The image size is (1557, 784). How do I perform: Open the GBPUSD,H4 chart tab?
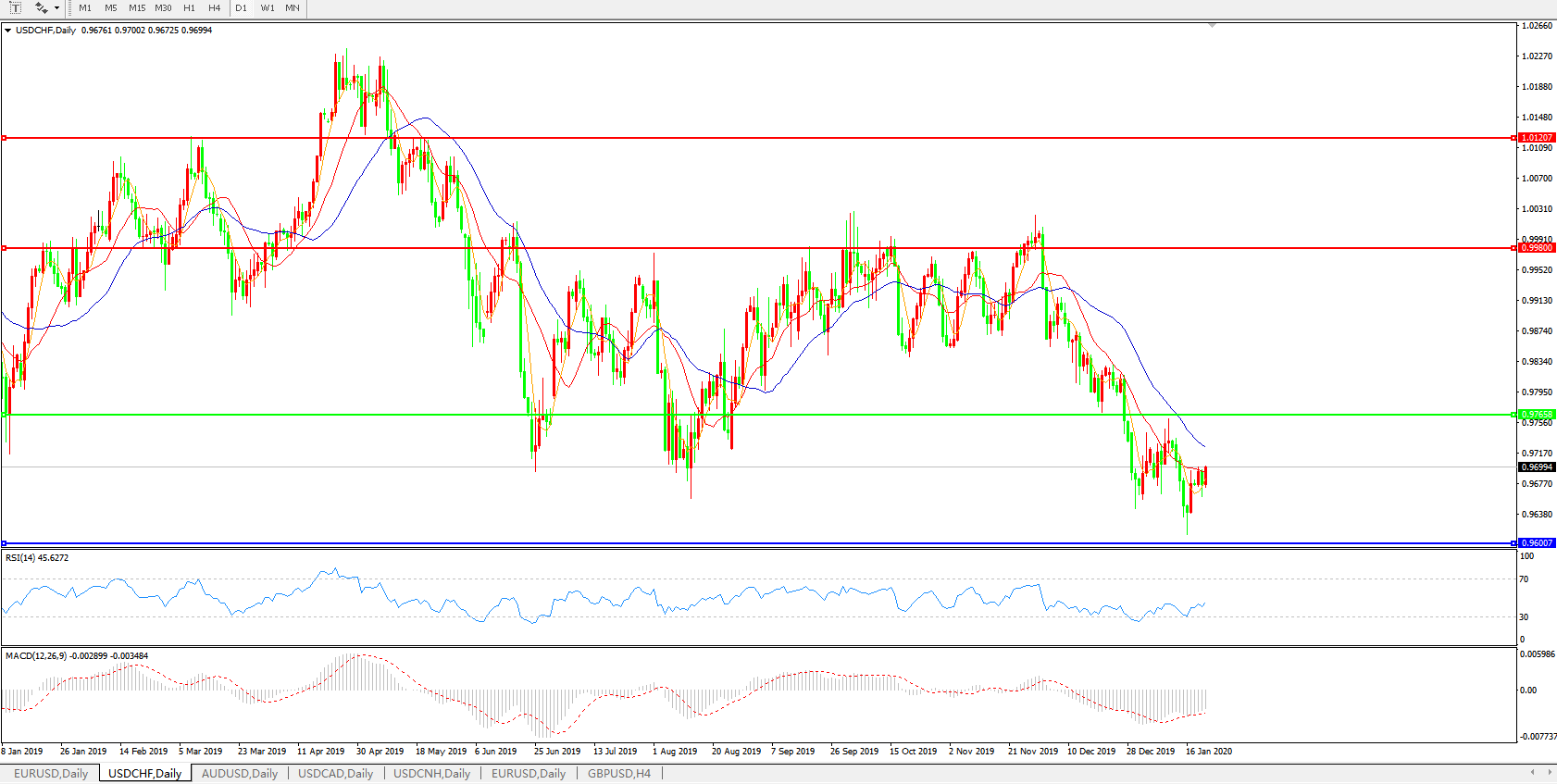618,773
